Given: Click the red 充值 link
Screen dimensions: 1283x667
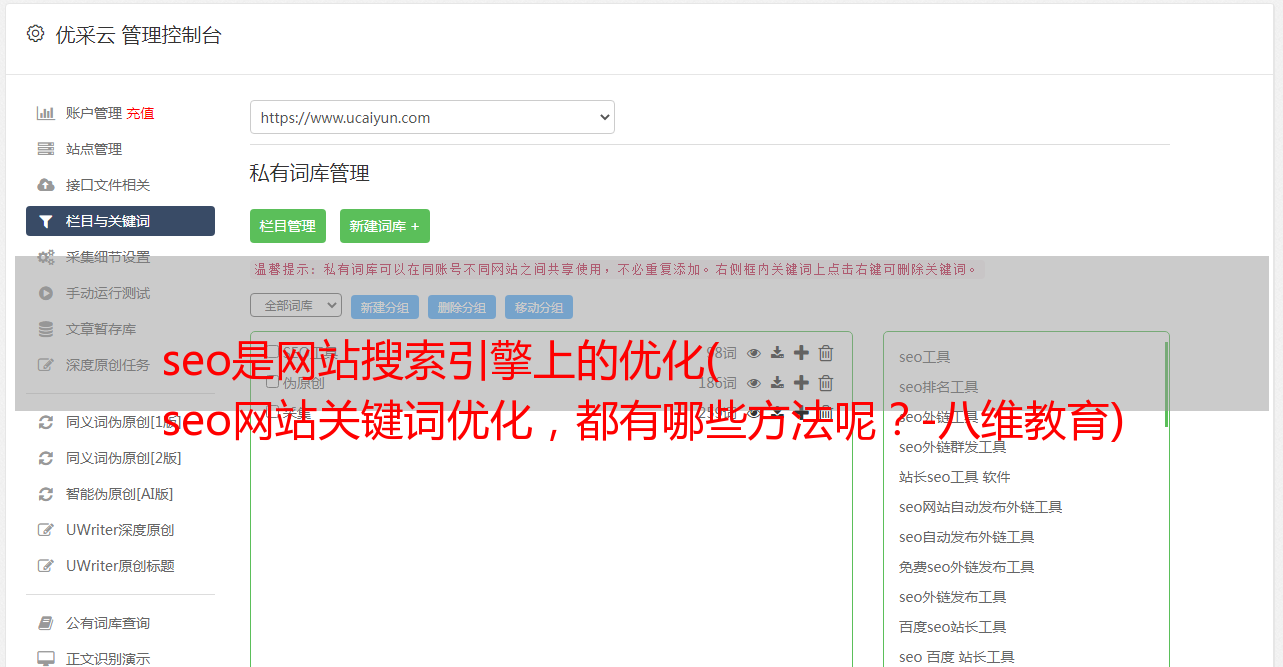Looking at the screenshot, I should [x=140, y=113].
